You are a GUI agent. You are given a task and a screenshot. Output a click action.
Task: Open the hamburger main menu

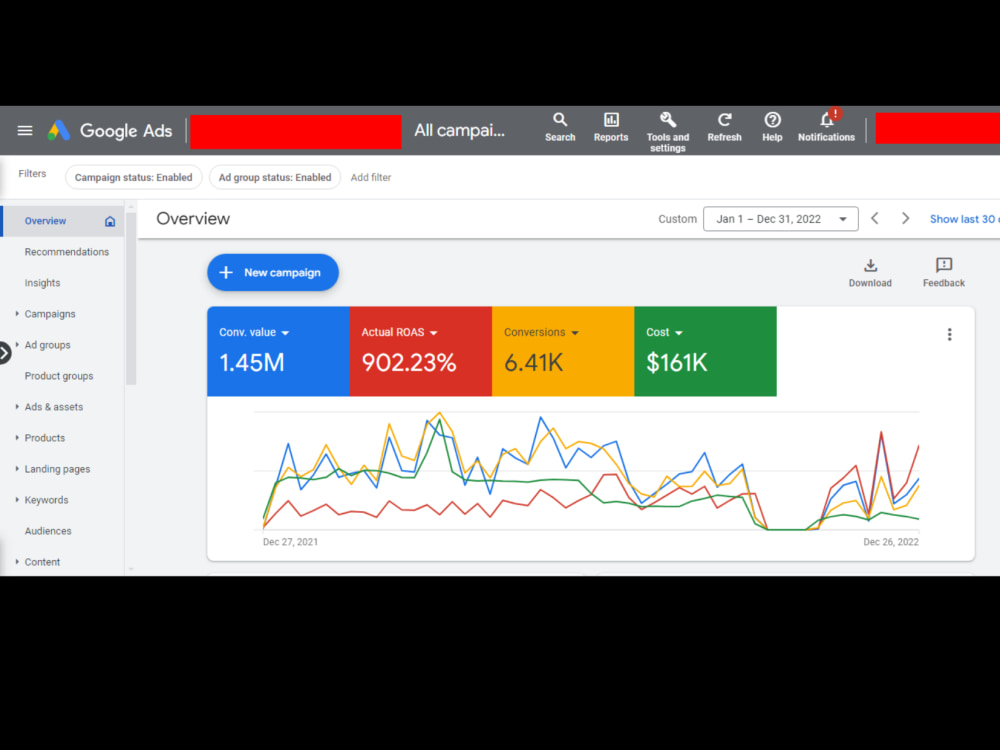pyautogui.click(x=25, y=131)
